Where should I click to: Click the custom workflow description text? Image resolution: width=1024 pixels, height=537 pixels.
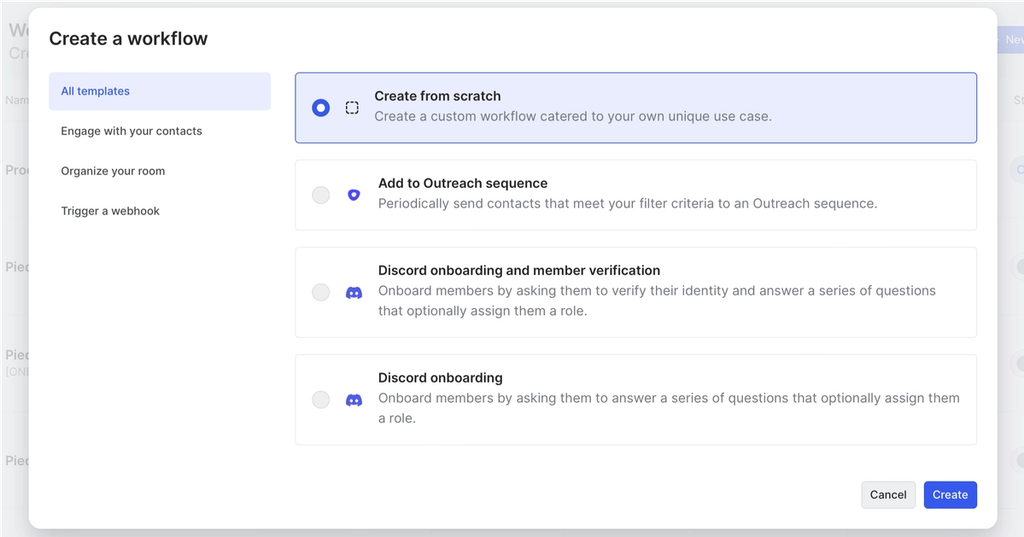[x=573, y=116]
